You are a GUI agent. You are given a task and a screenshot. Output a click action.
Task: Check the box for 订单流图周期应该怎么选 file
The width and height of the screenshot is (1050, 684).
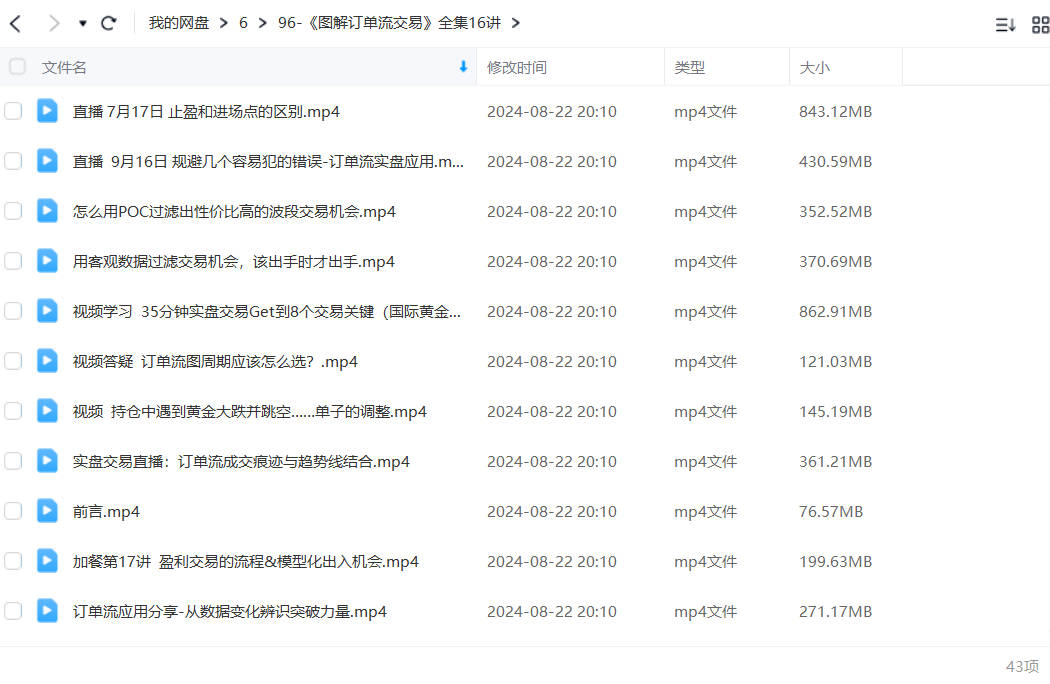(x=13, y=361)
